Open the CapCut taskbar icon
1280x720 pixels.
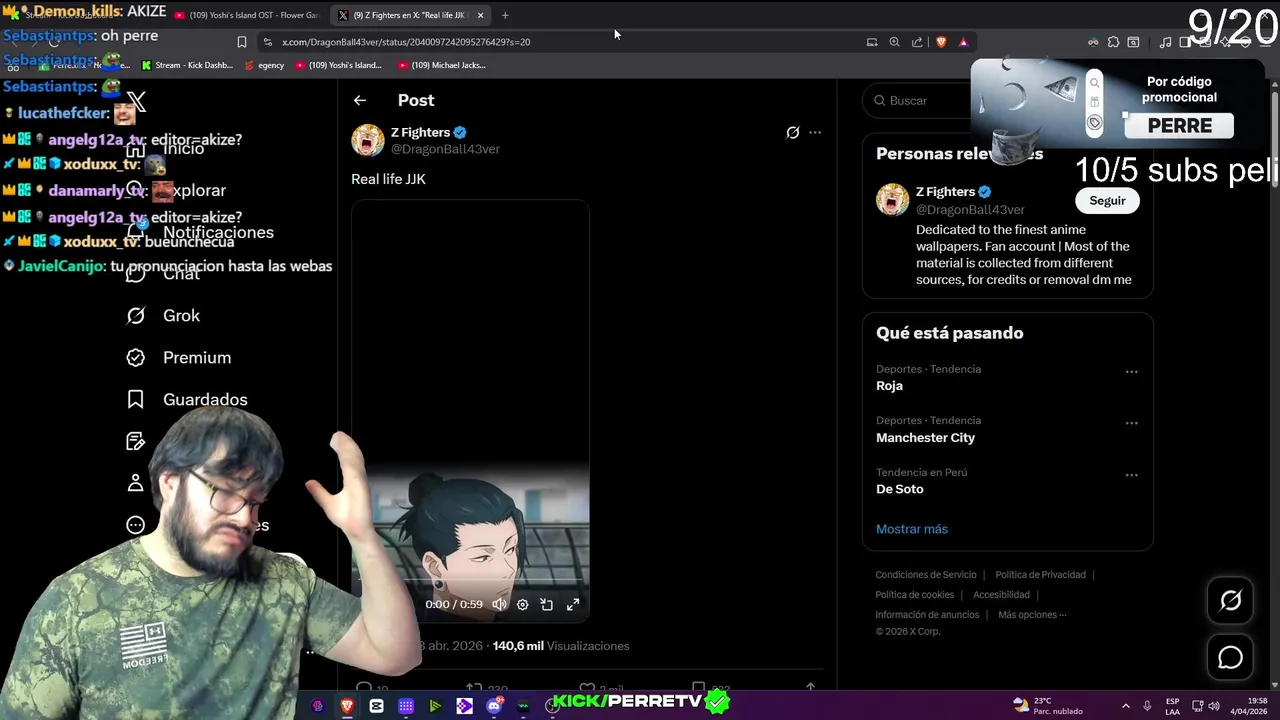tap(376, 706)
